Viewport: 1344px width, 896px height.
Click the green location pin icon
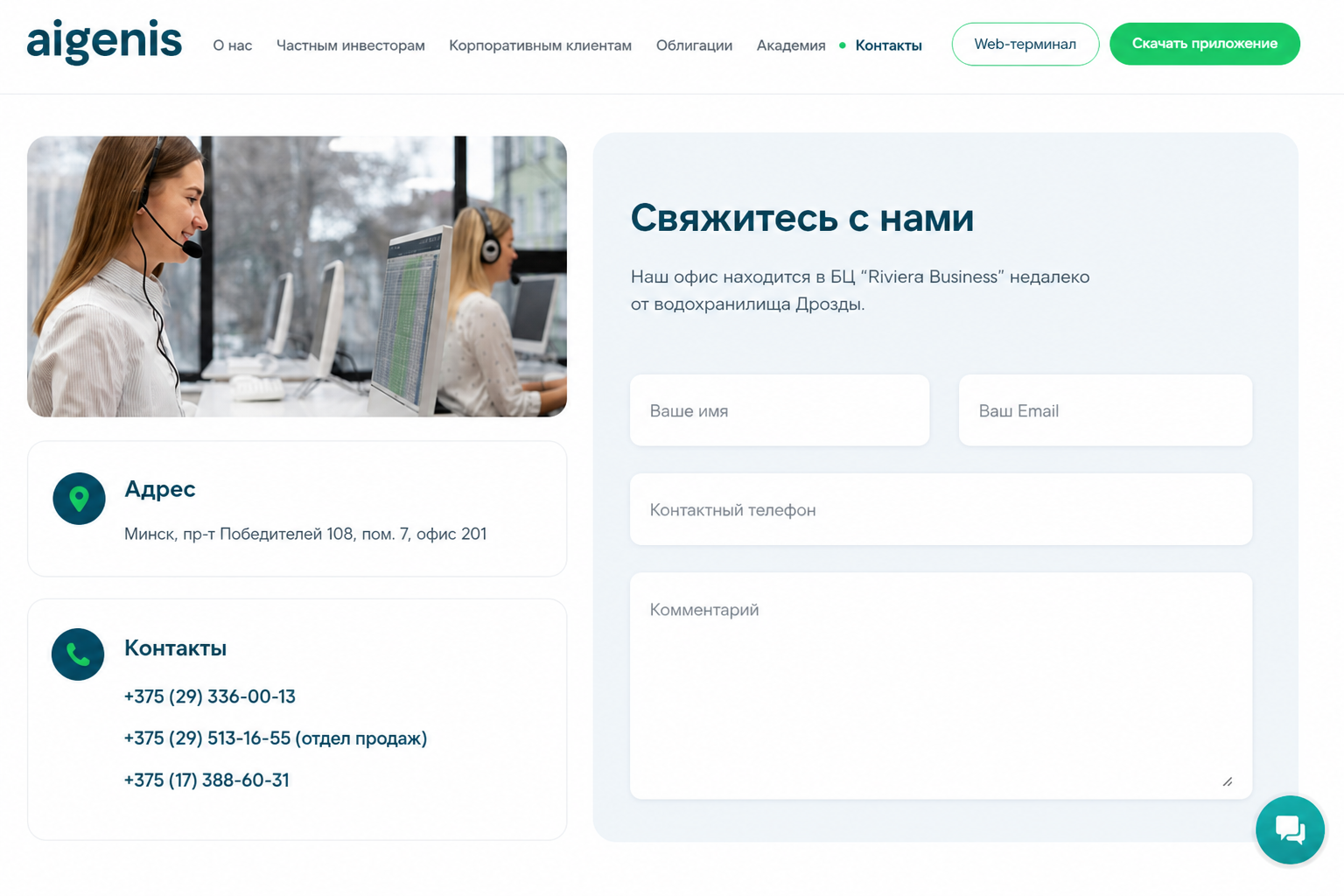tap(79, 499)
